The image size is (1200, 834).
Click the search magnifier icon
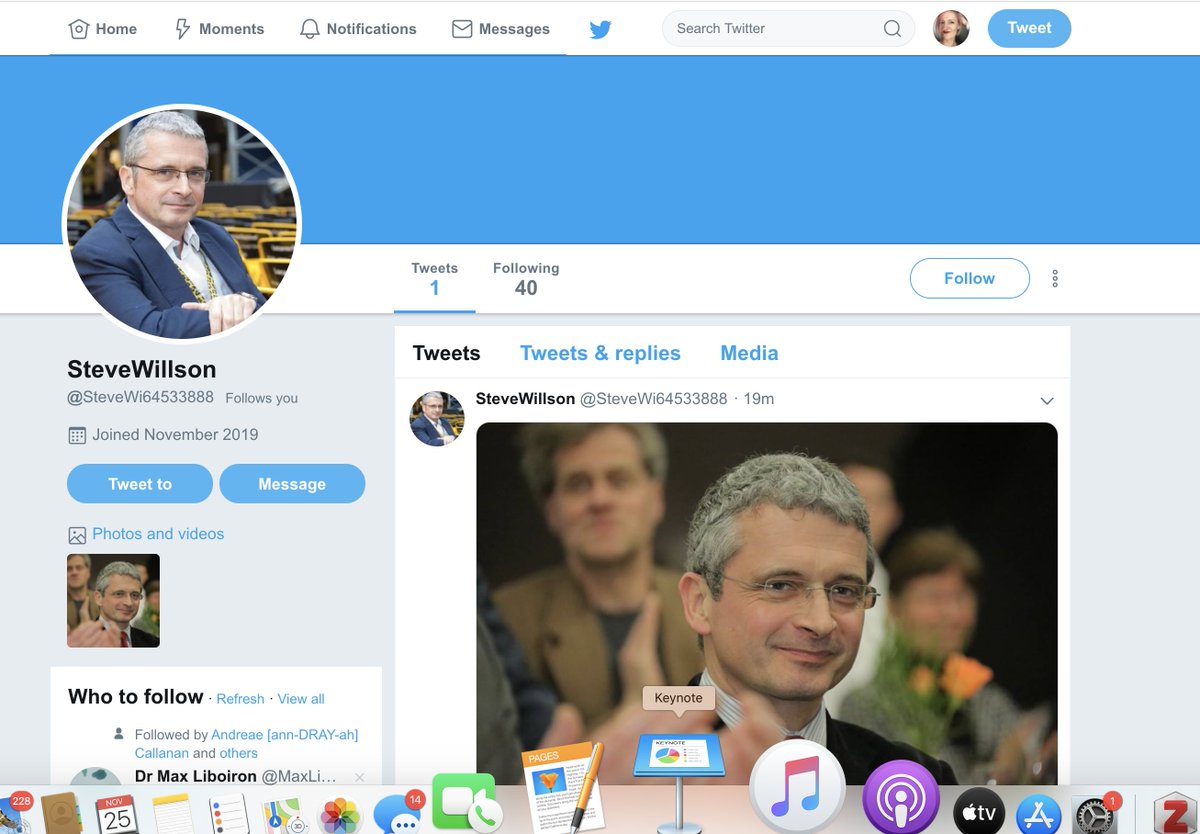tap(892, 28)
